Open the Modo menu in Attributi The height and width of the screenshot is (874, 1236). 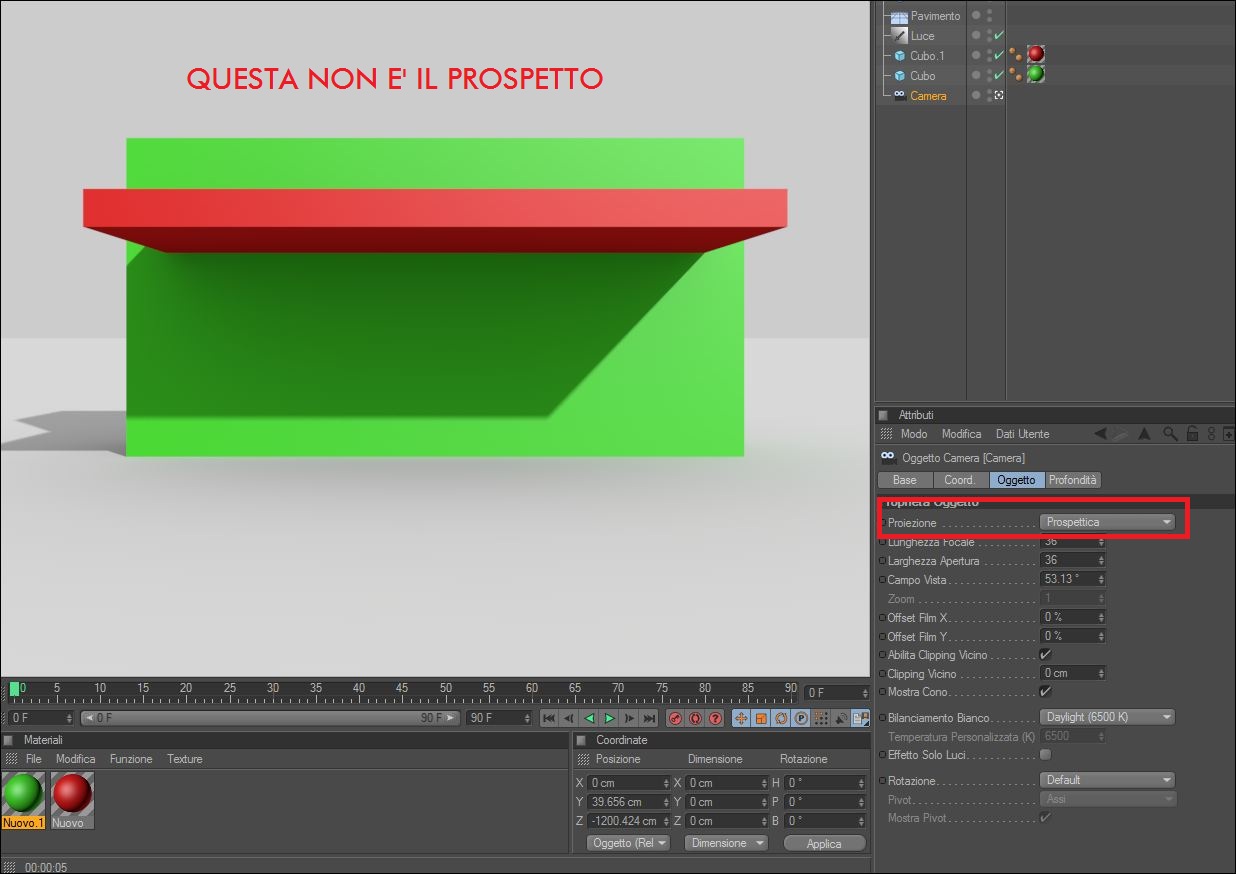[914, 434]
